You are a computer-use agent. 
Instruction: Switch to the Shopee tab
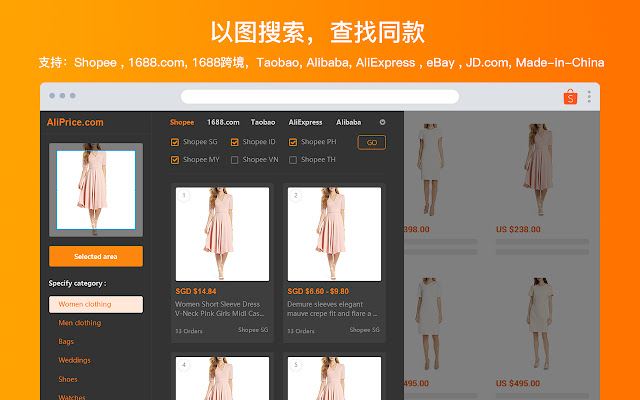182,122
